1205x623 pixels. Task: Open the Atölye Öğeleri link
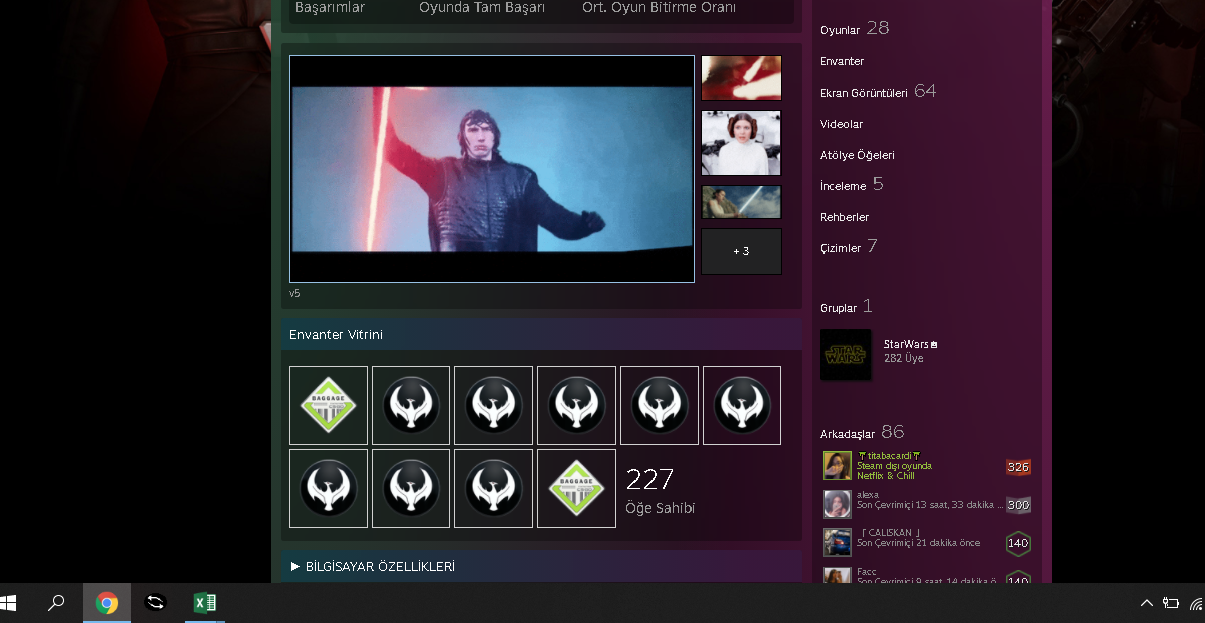pyautogui.click(x=857, y=155)
